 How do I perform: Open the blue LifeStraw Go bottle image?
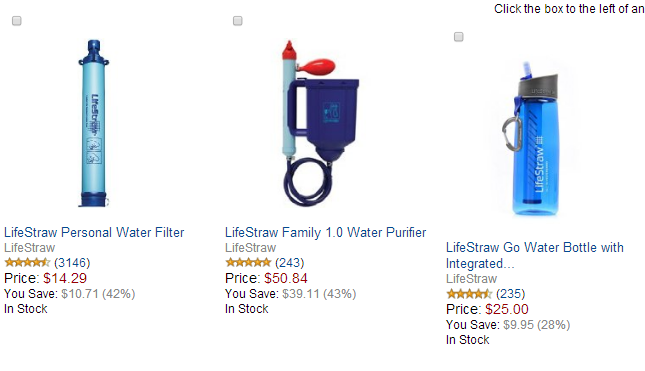click(531, 138)
